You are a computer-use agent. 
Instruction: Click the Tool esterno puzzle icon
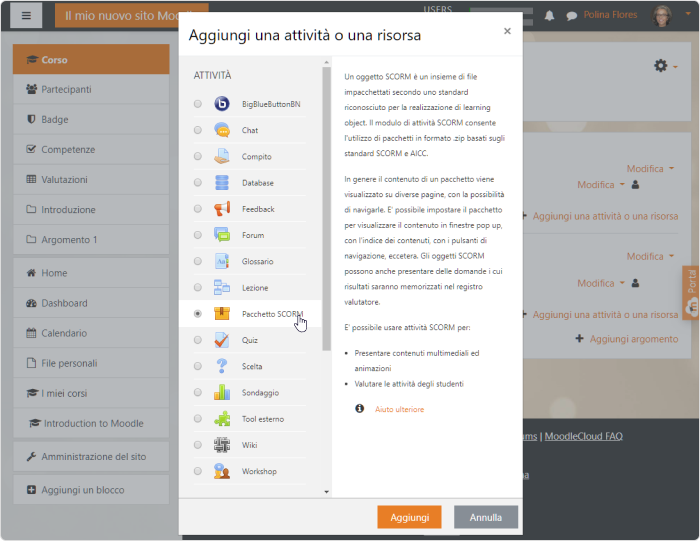pyautogui.click(x=222, y=419)
